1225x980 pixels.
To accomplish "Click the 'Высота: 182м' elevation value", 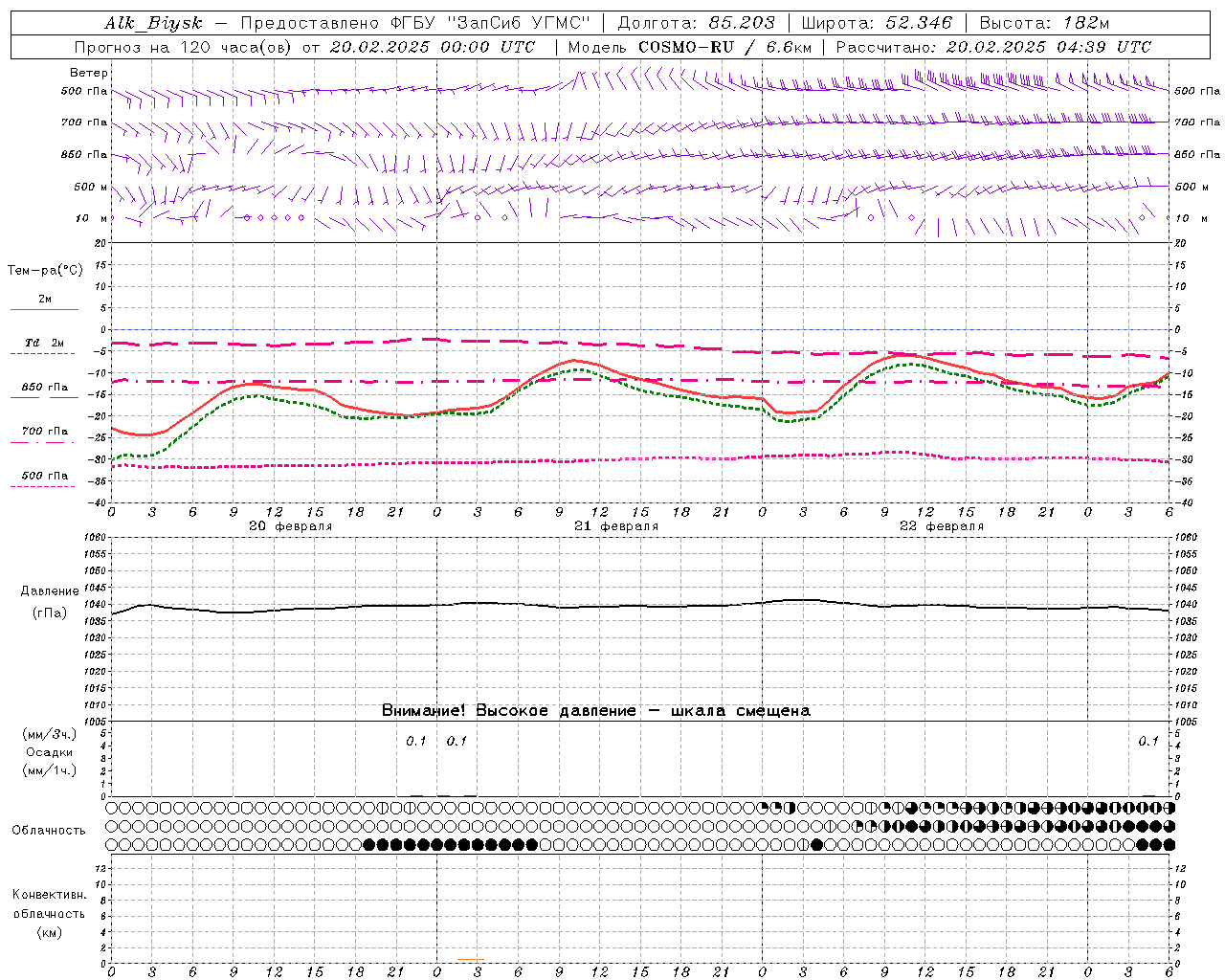I will pos(1044,23).
